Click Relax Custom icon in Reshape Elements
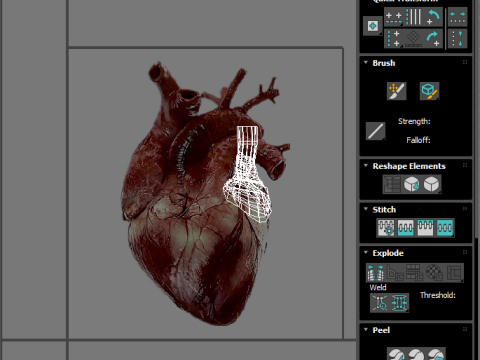This screenshot has height=360, width=480. (x=432, y=184)
